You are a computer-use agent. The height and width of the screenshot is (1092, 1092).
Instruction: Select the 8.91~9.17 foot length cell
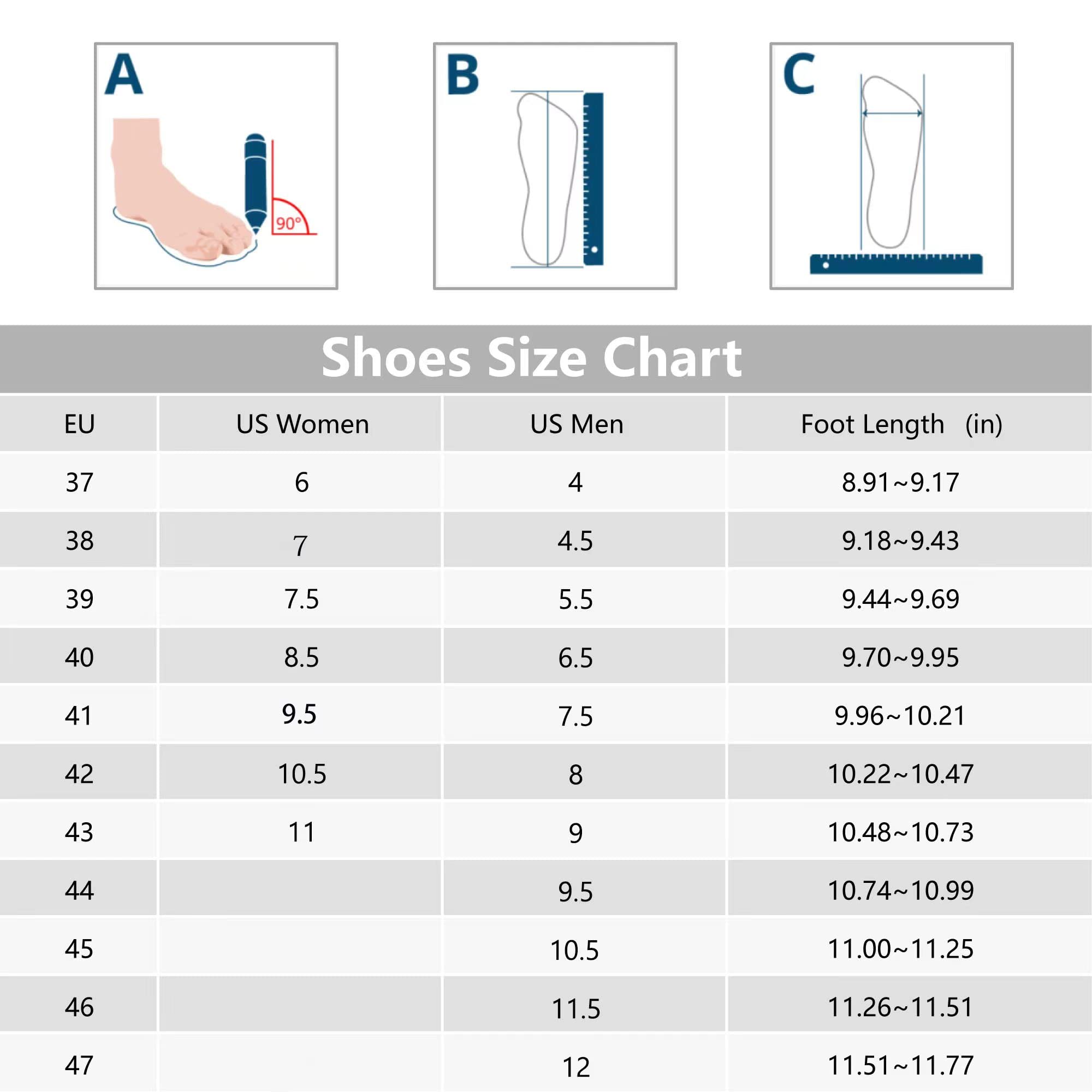[900, 482]
